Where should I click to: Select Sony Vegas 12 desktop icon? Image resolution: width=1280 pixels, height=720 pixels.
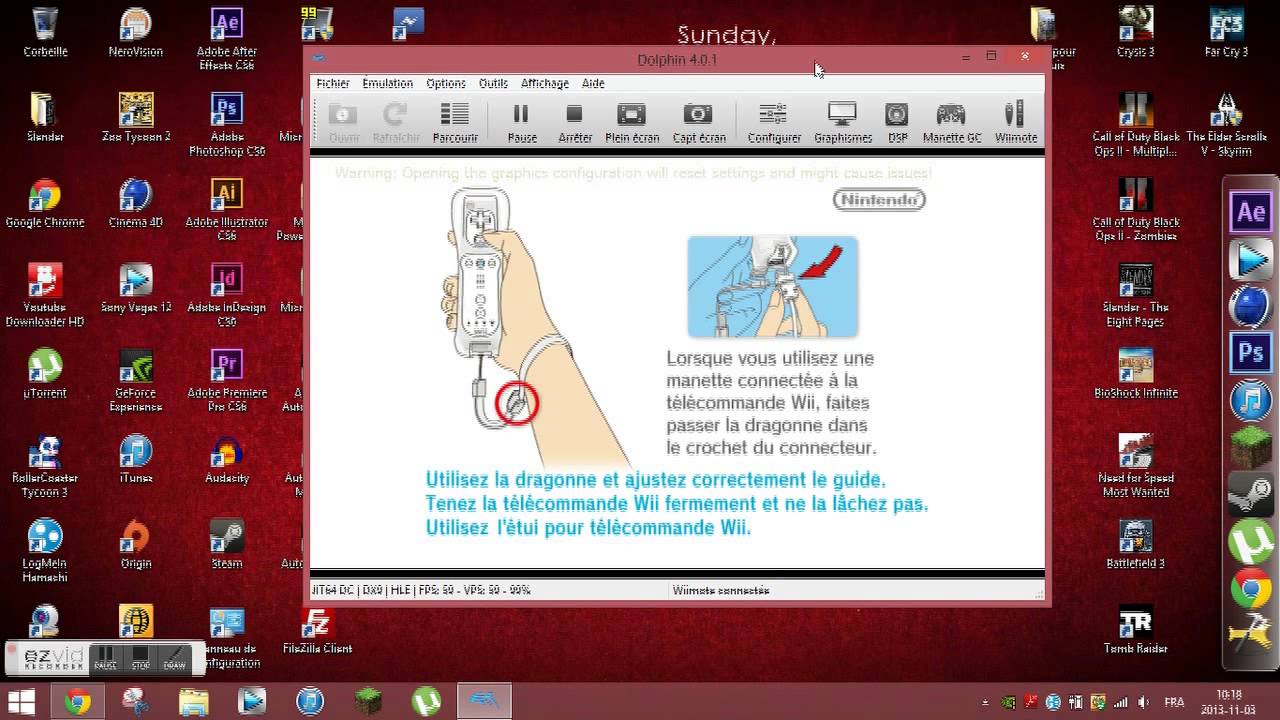[x=136, y=288]
